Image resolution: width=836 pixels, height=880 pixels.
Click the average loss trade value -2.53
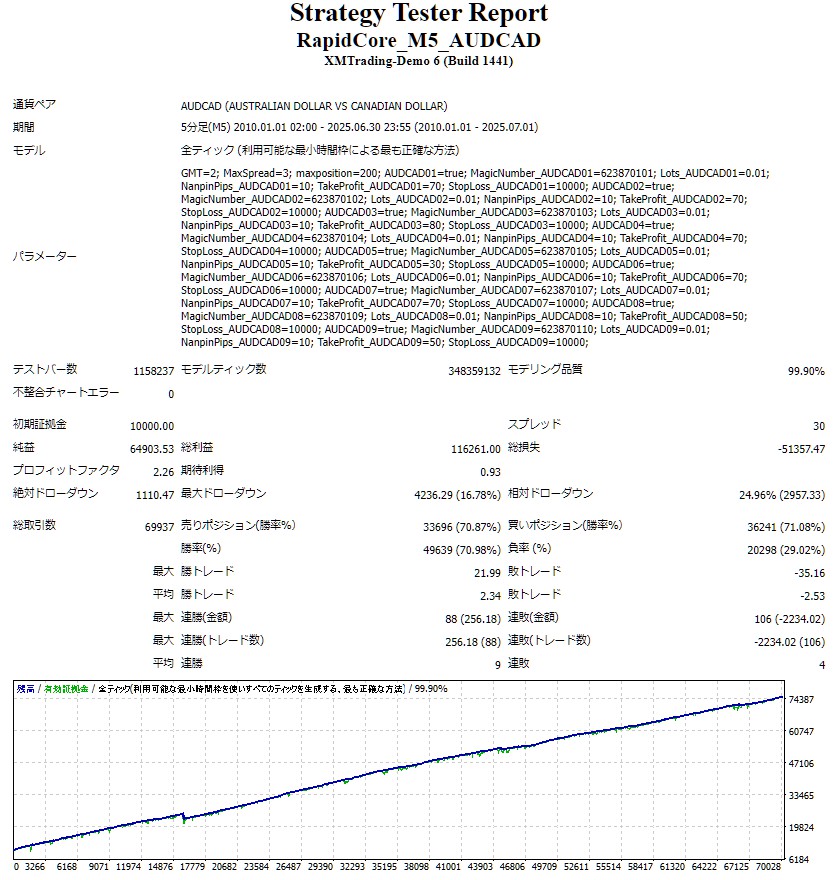point(812,596)
